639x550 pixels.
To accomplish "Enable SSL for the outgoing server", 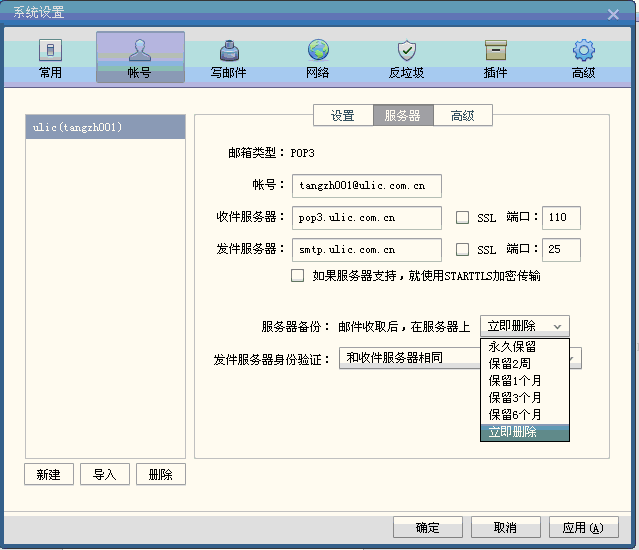I will [x=462, y=249].
